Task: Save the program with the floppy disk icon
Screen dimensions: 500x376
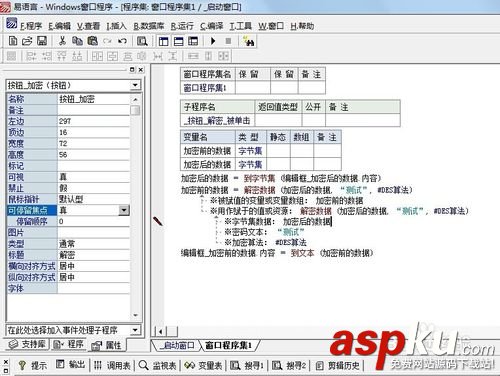Action: (42, 41)
